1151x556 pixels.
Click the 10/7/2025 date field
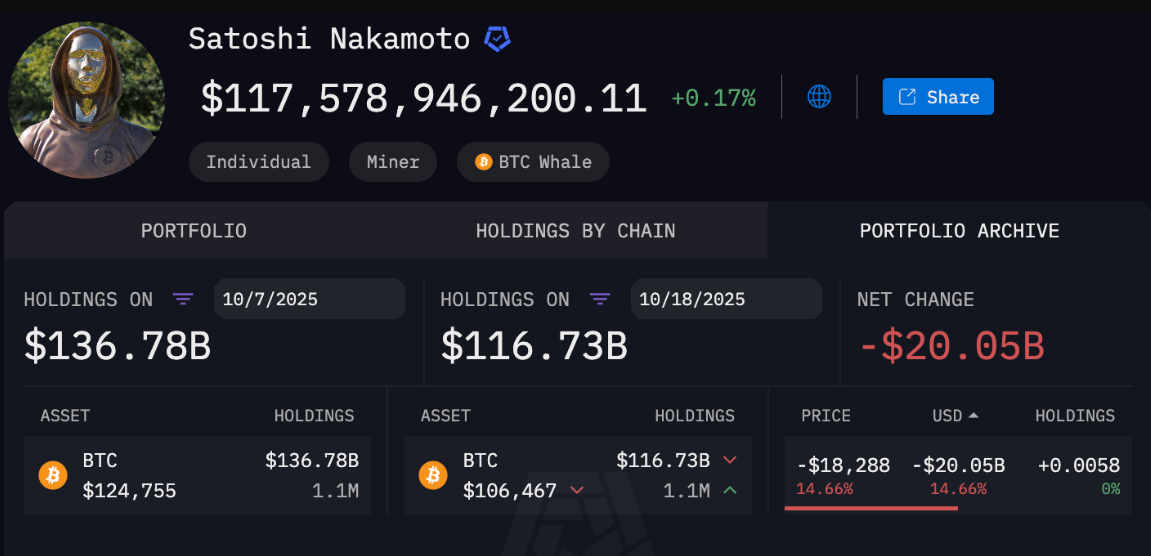[x=309, y=299]
